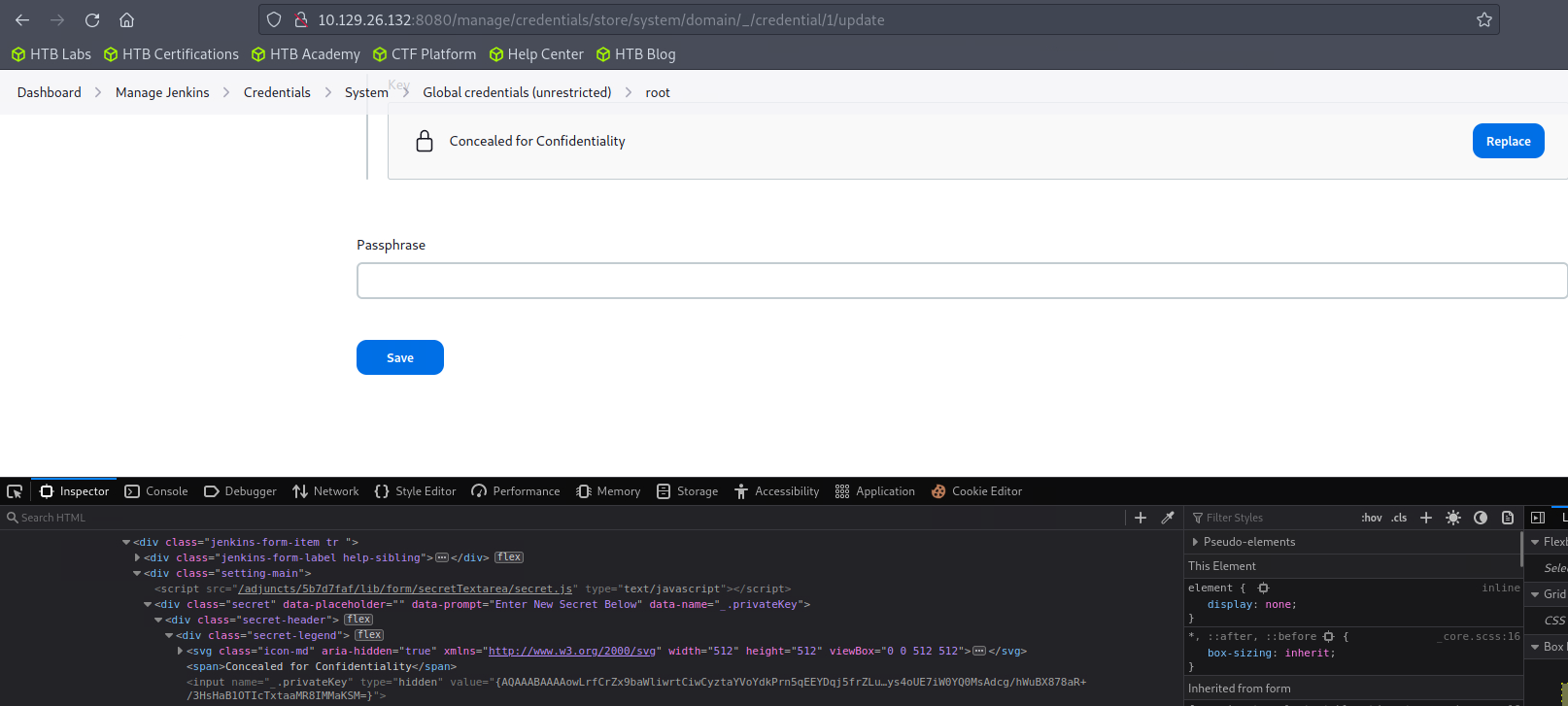Open the shield tracking protection icon

274,19
